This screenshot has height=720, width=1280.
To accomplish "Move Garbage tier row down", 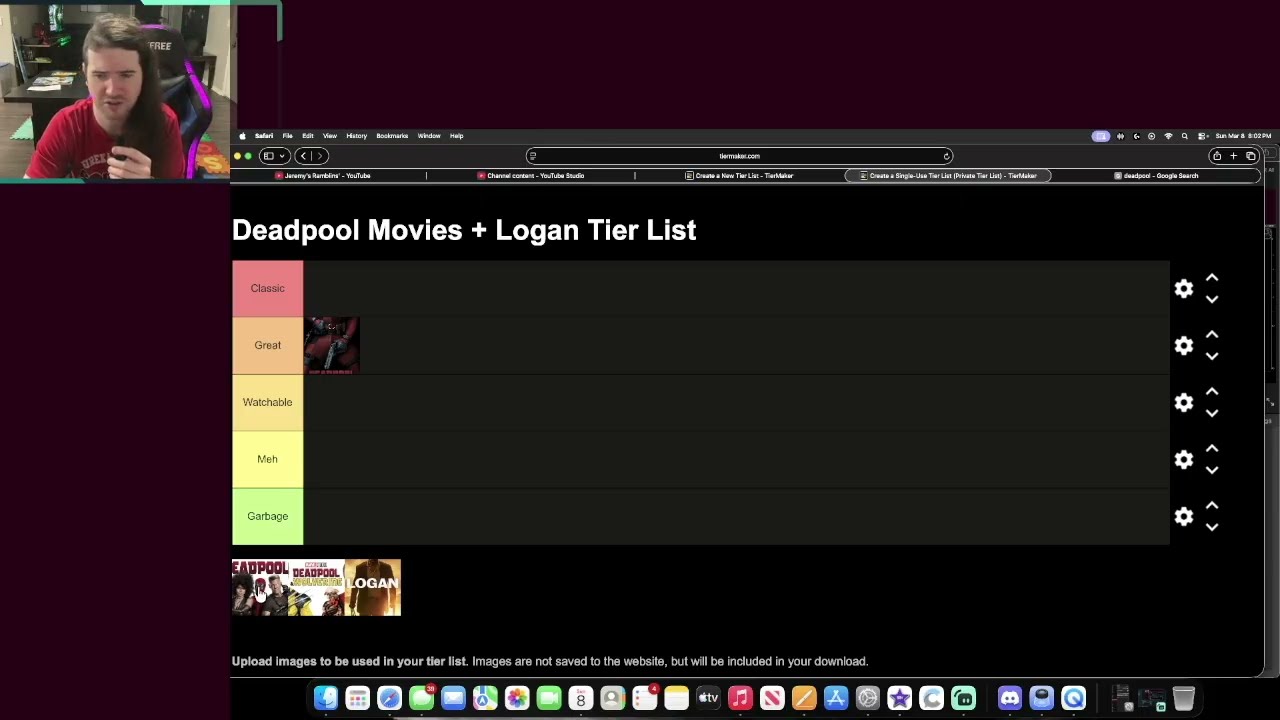I will pyautogui.click(x=1212, y=527).
